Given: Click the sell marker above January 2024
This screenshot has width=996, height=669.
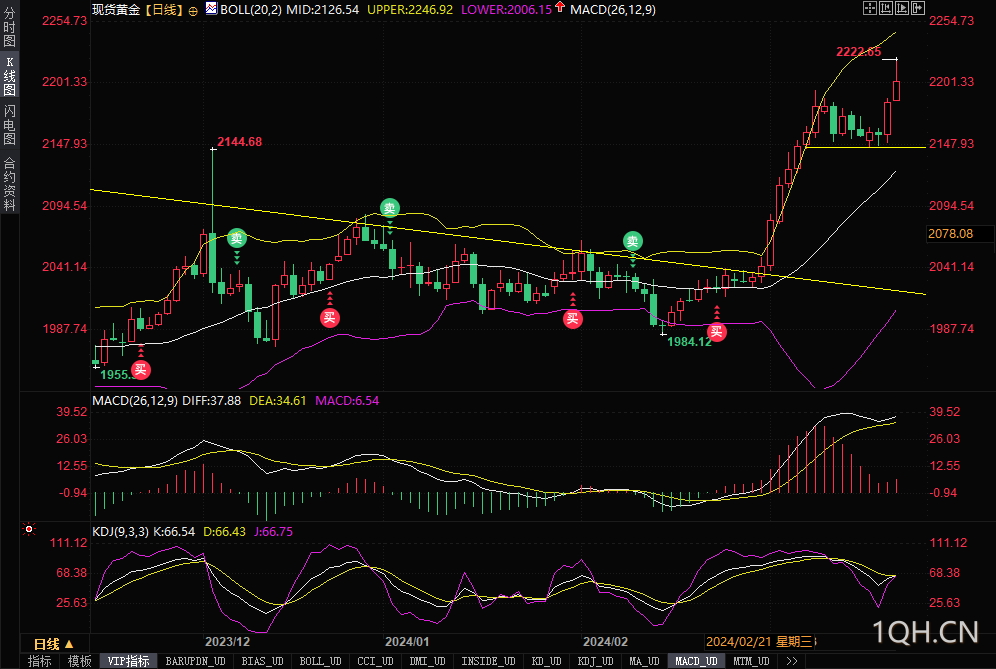Looking at the screenshot, I should (389, 207).
